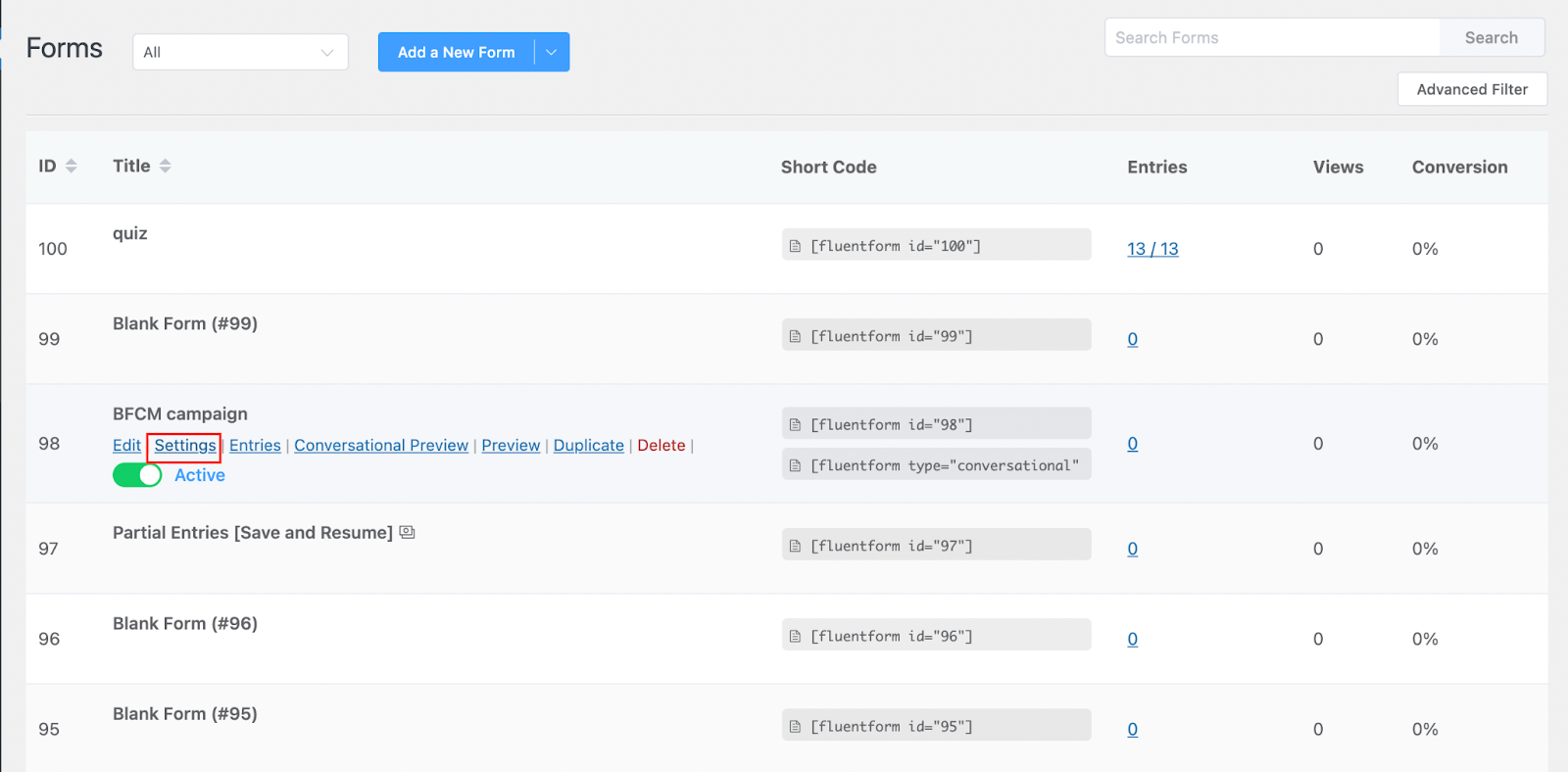The height and width of the screenshot is (772, 1568).
Task: Open Settings link for BFCM campaign
Action: pyautogui.click(x=185, y=445)
